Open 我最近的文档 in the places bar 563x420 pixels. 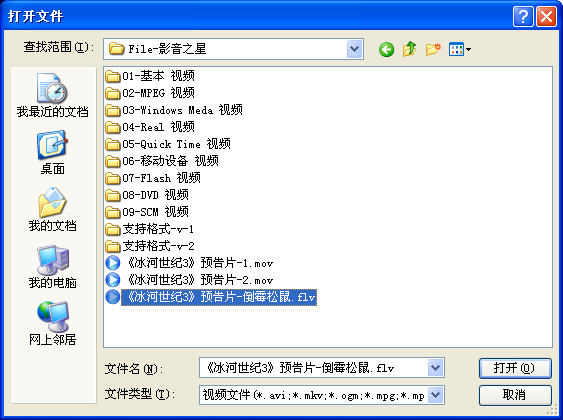[52, 95]
